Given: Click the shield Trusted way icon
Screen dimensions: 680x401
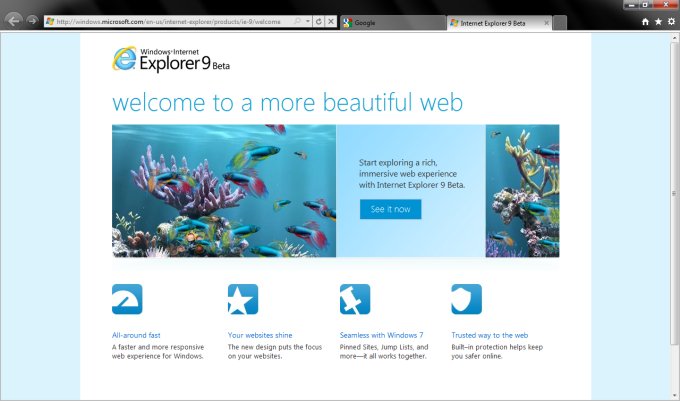Looking at the screenshot, I should [466, 299].
